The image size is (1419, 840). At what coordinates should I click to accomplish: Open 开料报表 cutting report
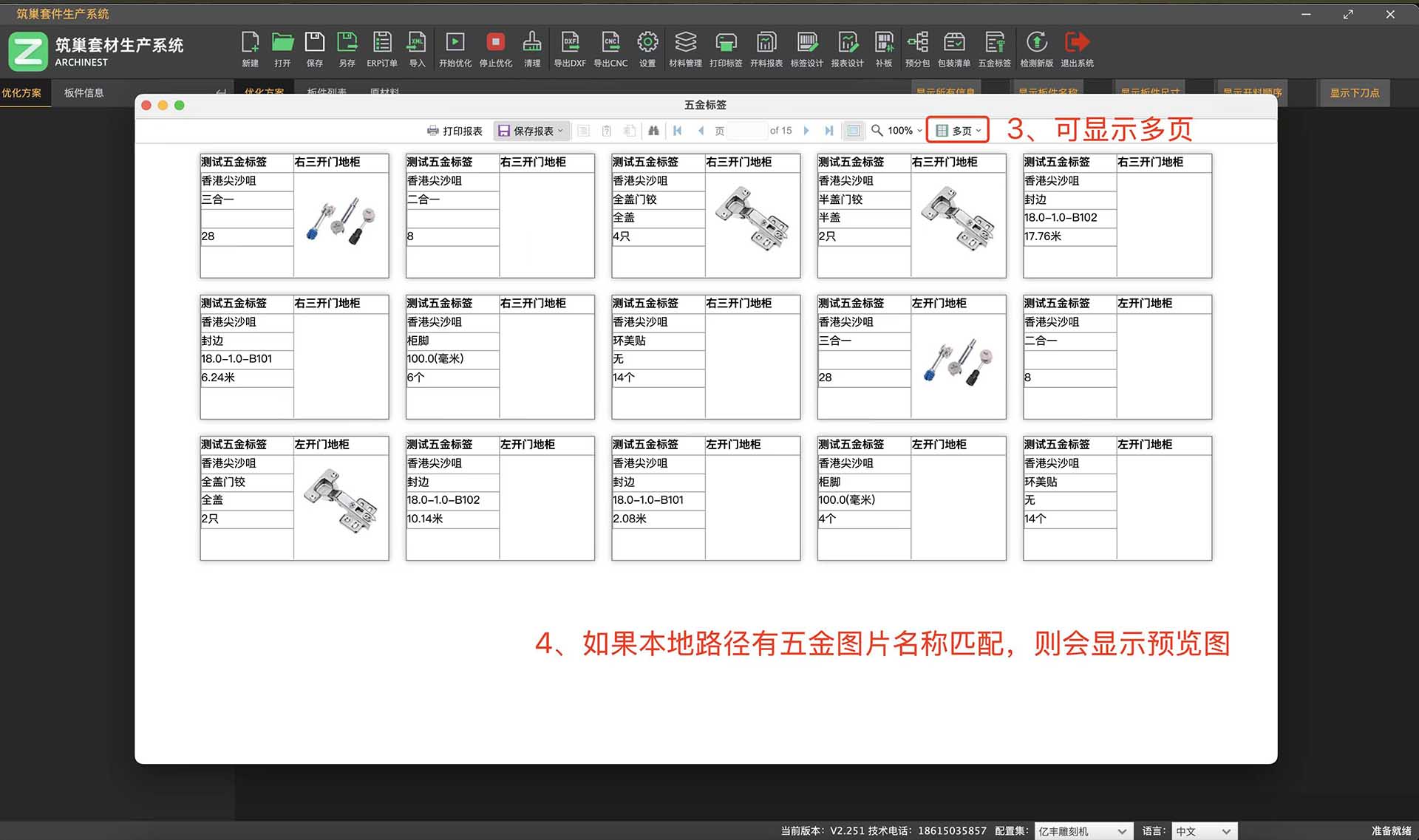(766, 49)
